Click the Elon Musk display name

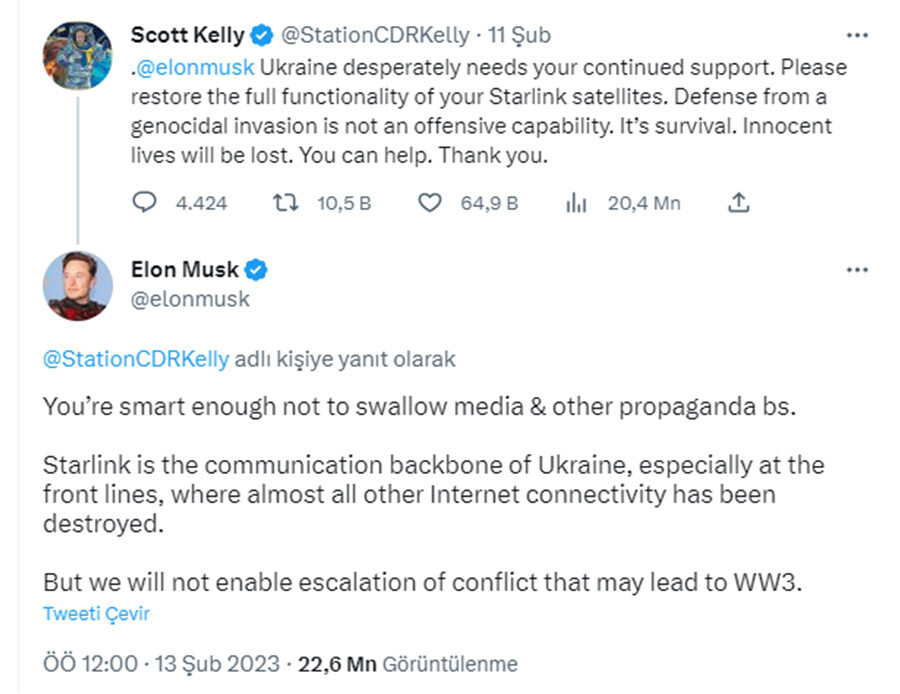[185, 270]
